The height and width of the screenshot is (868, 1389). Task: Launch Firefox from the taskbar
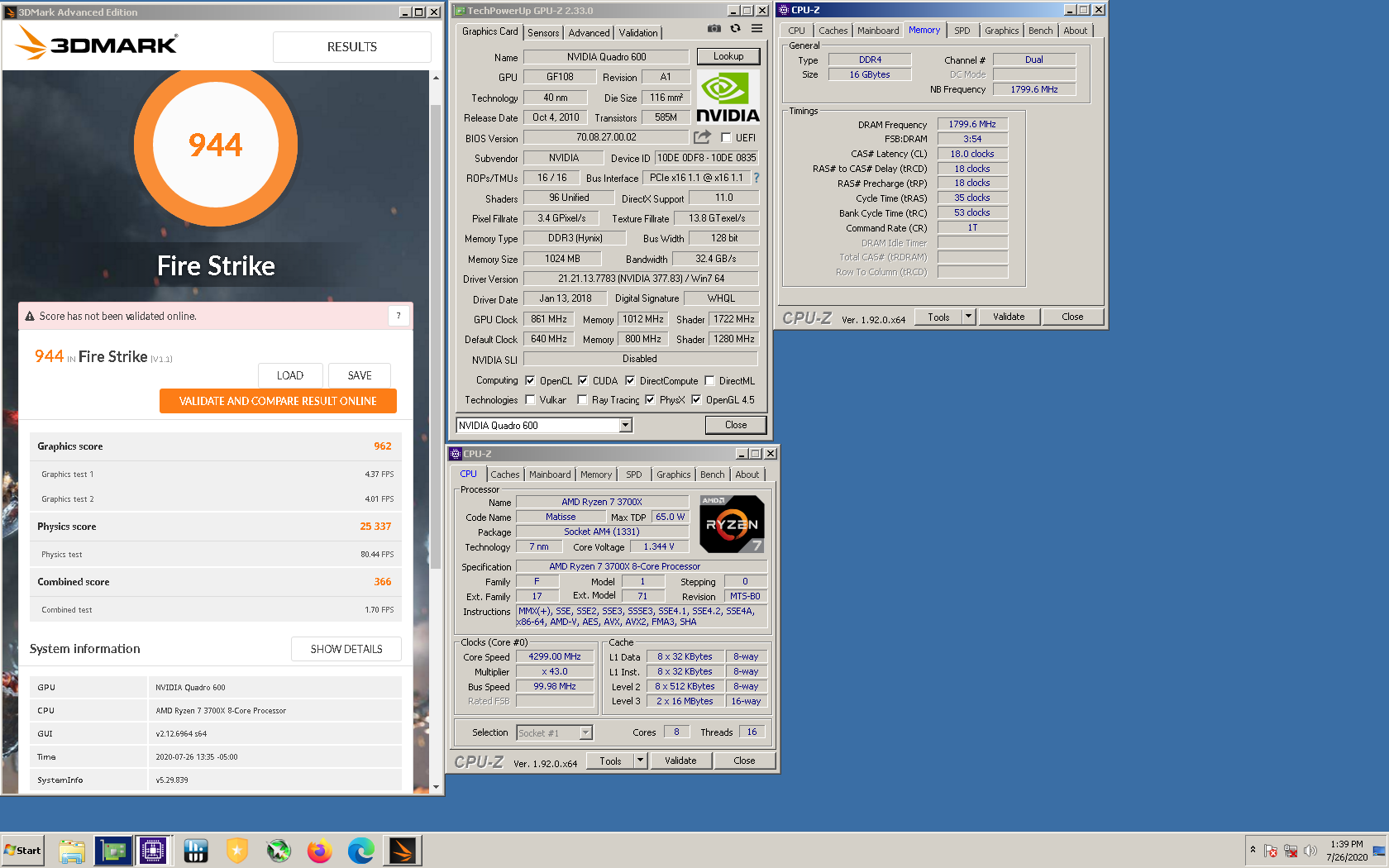click(320, 851)
